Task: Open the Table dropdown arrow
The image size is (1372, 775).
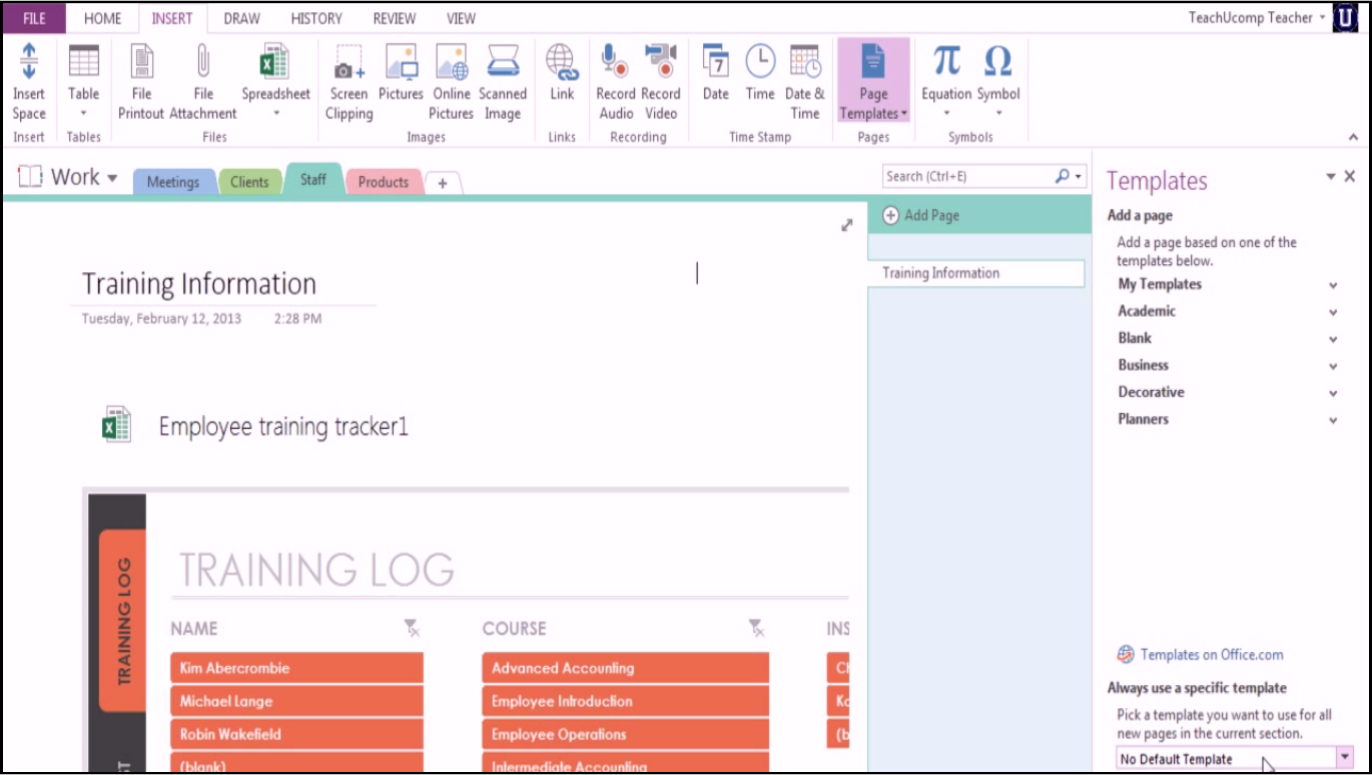Action: pyautogui.click(x=83, y=112)
